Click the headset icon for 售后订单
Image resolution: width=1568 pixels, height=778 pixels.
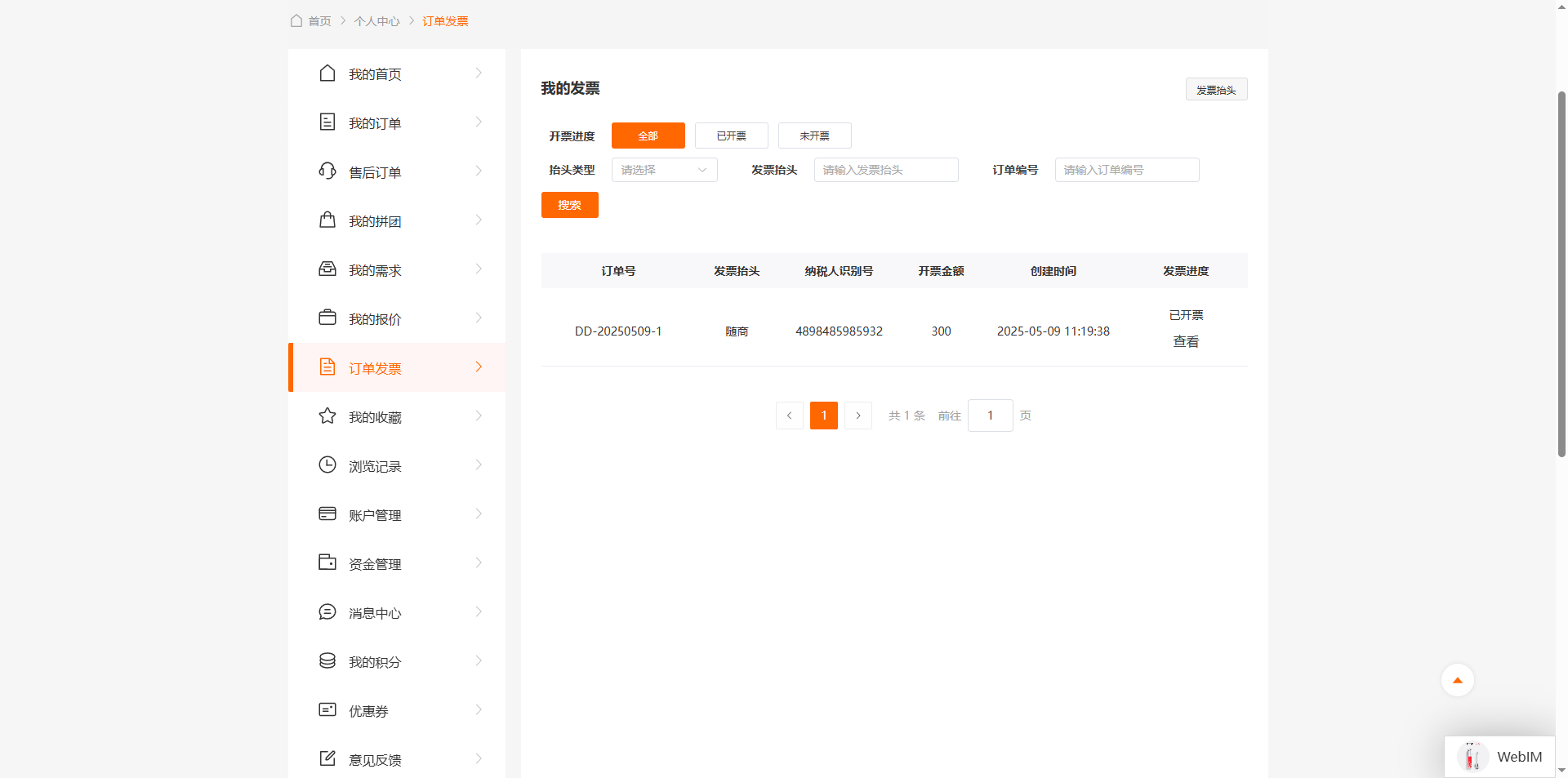click(327, 171)
